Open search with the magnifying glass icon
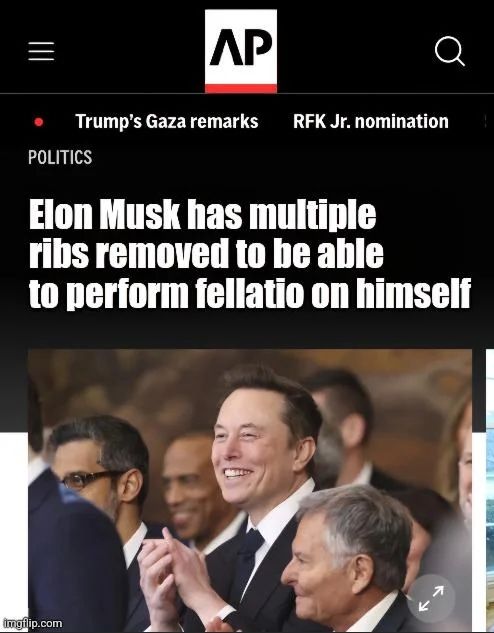The image size is (494, 633). click(450, 51)
